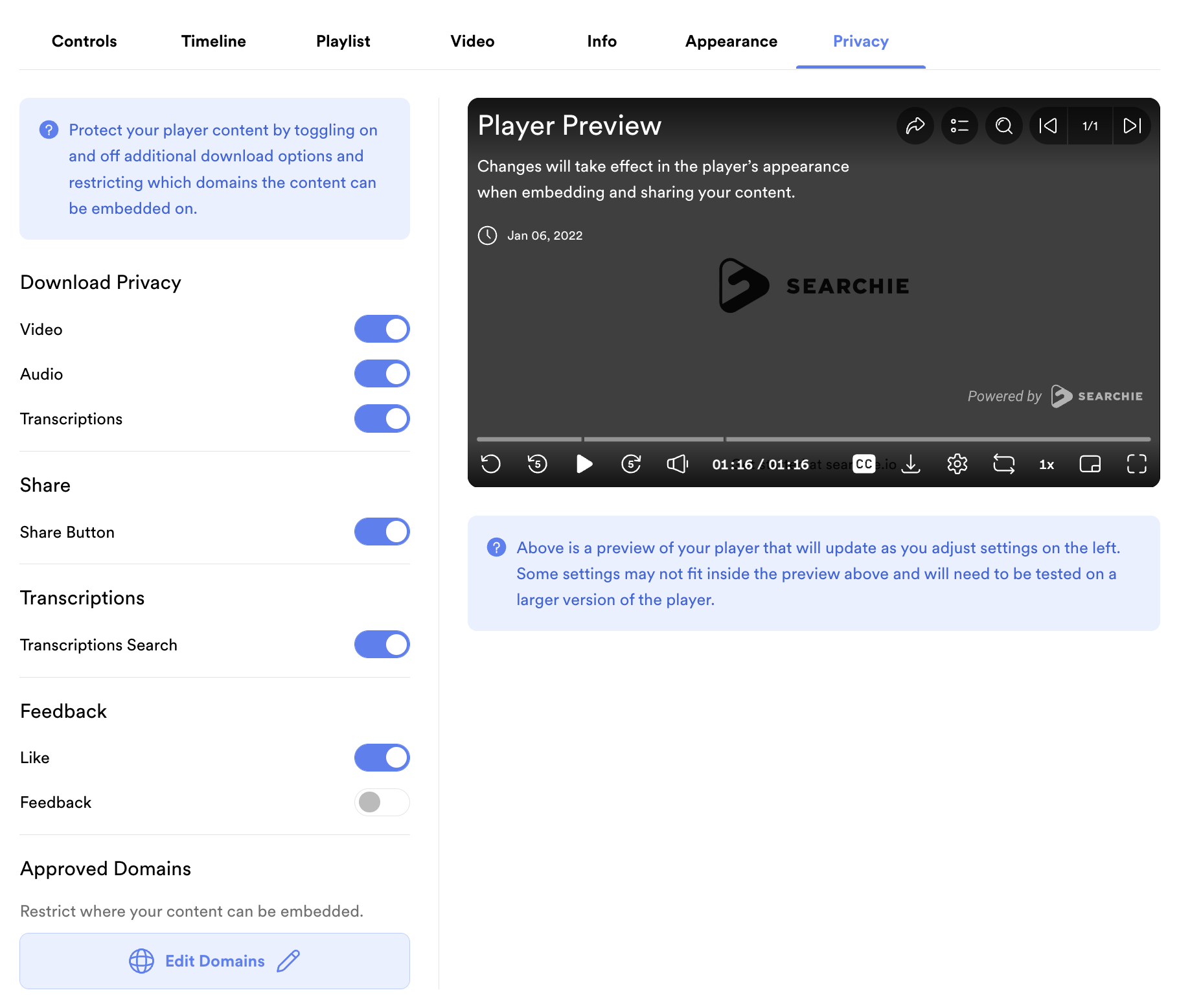Click the restart replay icon

(x=491, y=464)
